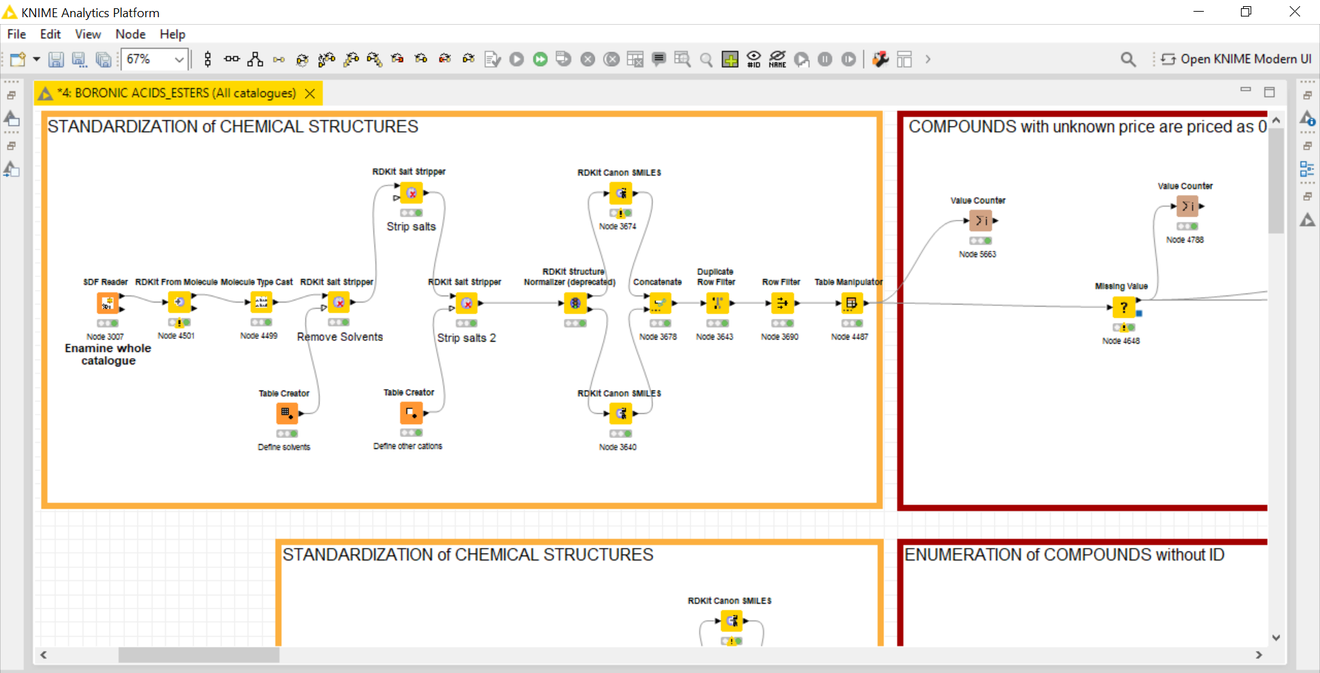Click the horizontal scrollbar thumb
Viewport: 1320px width, 673px height.
[198, 655]
